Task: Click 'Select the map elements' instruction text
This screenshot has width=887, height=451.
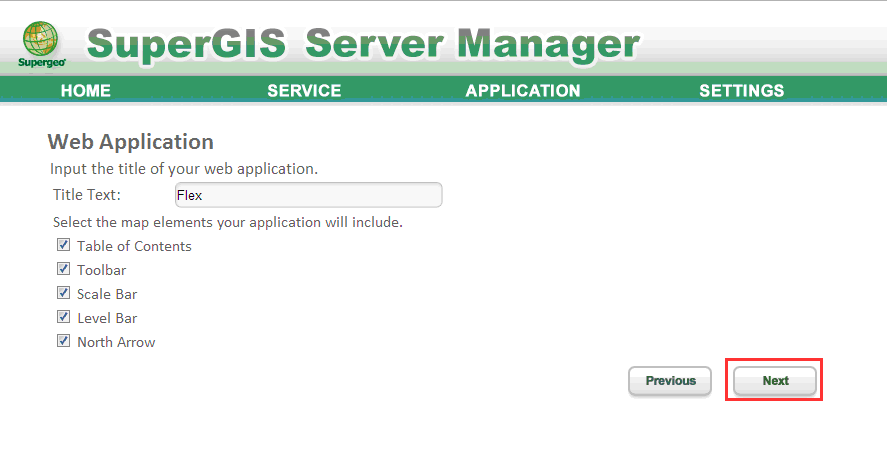Action: coord(228,222)
